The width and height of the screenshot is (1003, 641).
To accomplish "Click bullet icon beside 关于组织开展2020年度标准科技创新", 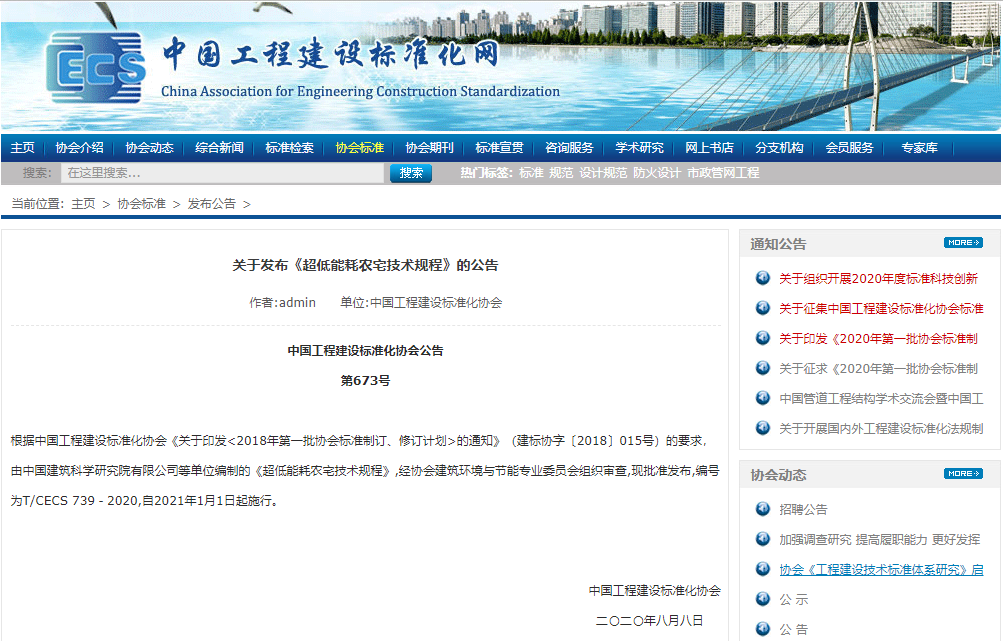I will pos(762,278).
